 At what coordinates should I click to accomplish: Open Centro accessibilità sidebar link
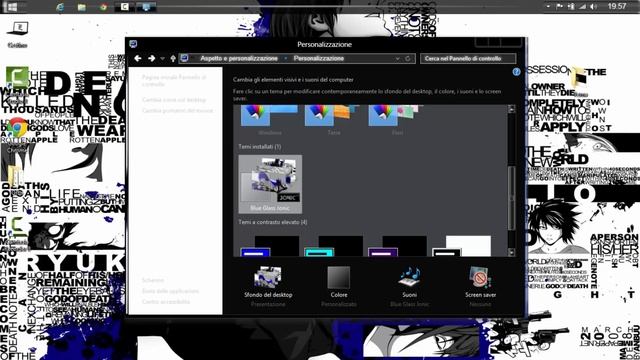coord(166,302)
